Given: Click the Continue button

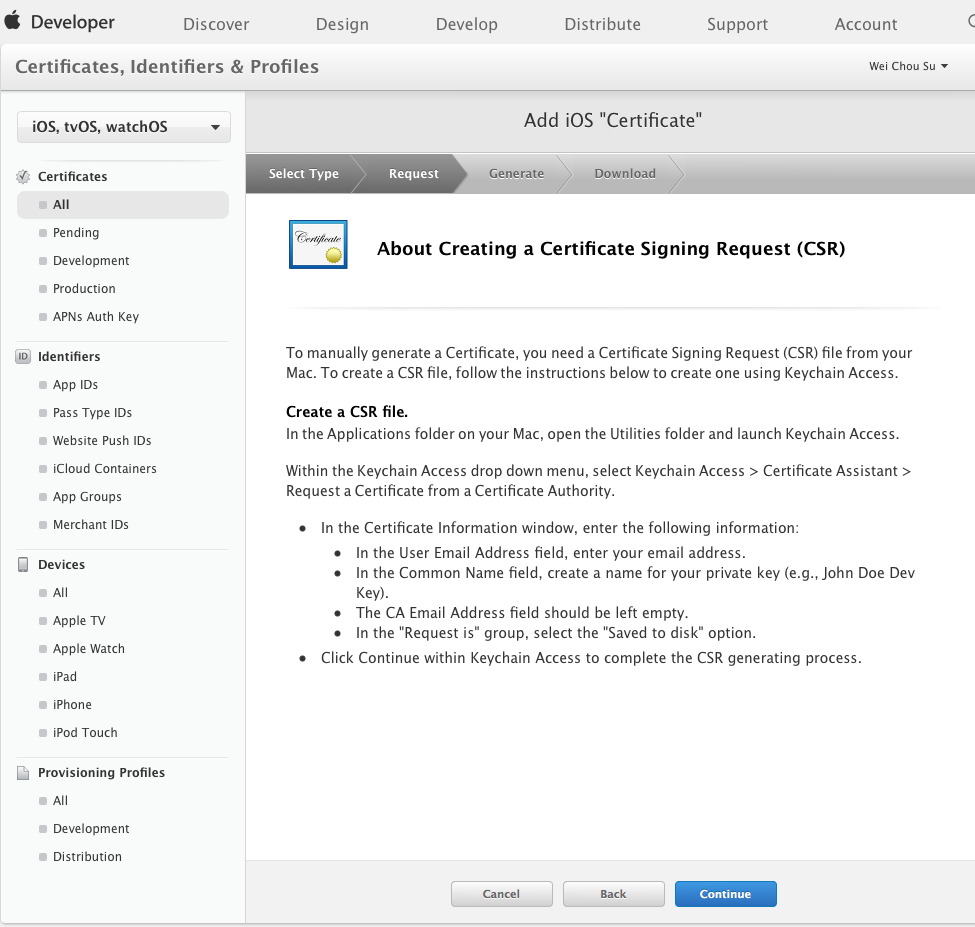Looking at the screenshot, I should point(726,894).
